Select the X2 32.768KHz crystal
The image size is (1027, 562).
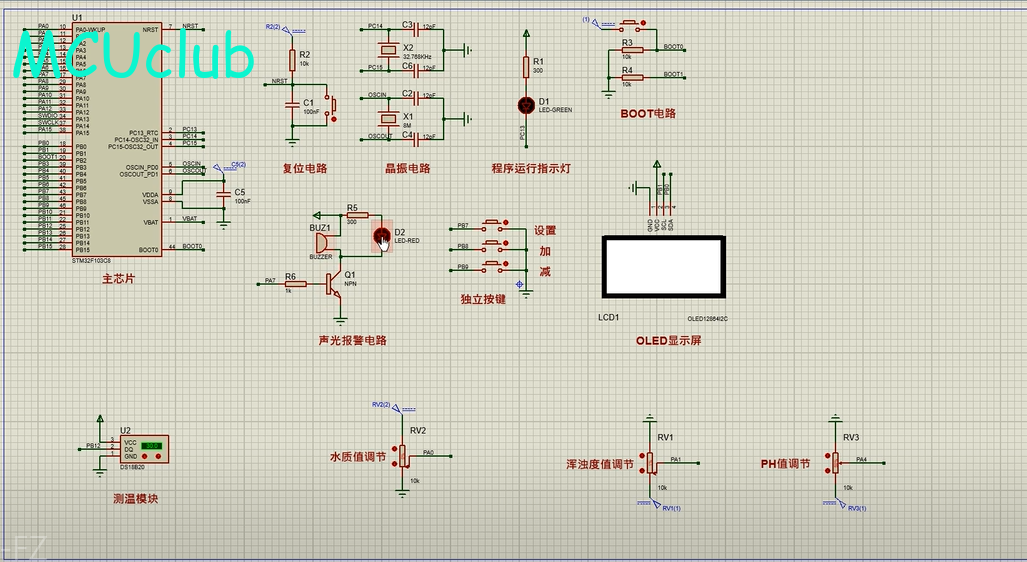click(389, 50)
